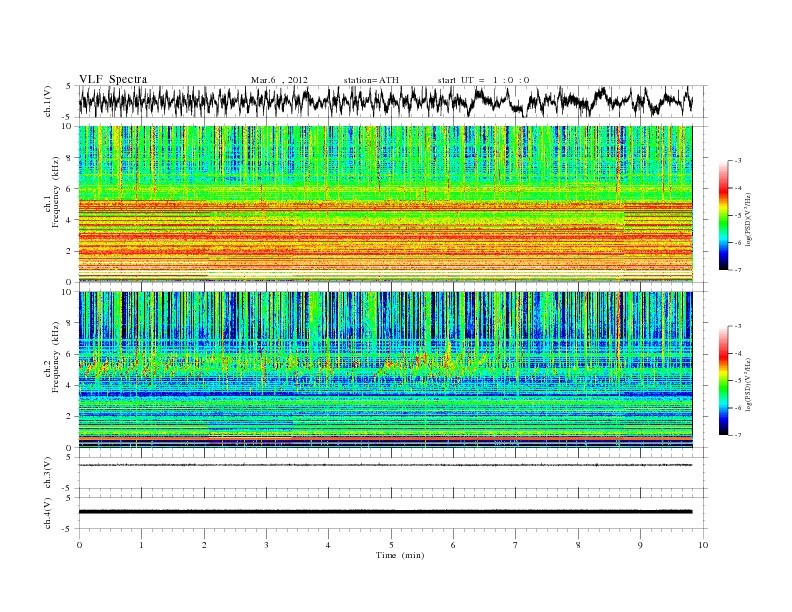Screen dimensions: 792x612
Task: Click inside the ch.1 spectrogram panel
Action: point(385,204)
